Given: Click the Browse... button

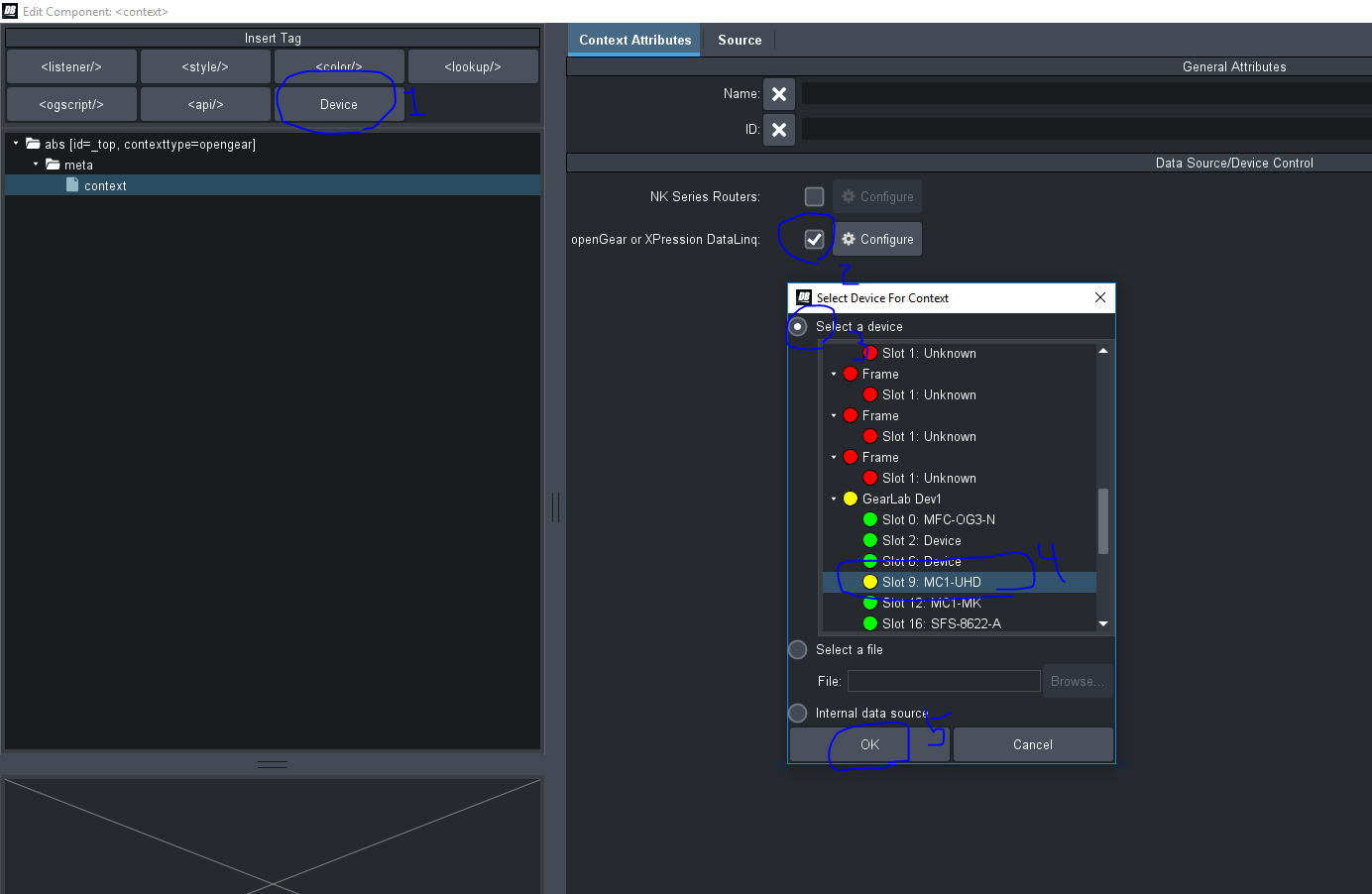Looking at the screenshot, I should (x=1078, y=681).
